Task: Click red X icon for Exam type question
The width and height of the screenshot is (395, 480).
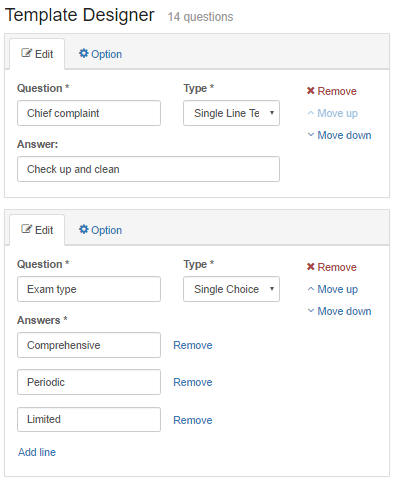Action: pos(311,267)
